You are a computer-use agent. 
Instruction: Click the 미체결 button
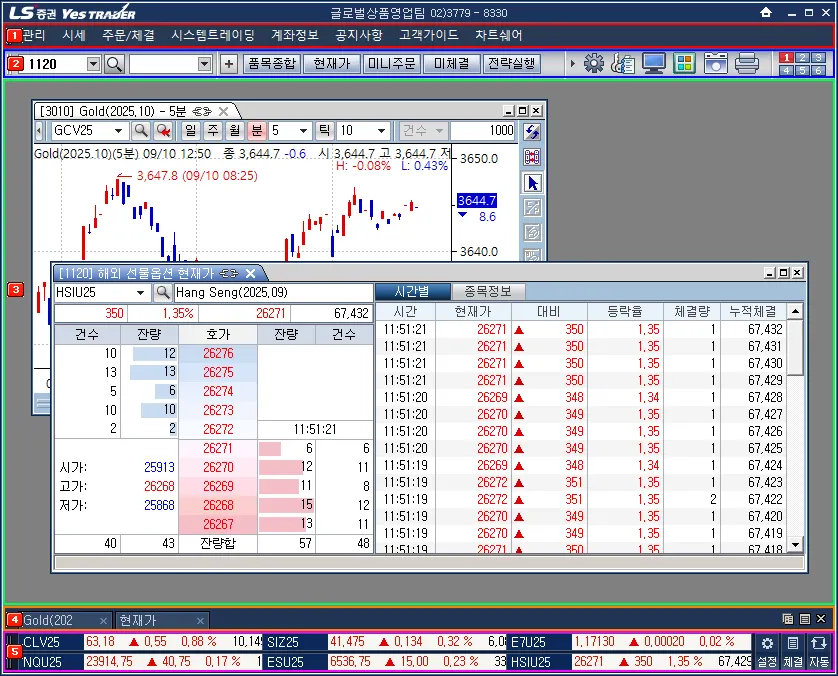coord(451,64)
